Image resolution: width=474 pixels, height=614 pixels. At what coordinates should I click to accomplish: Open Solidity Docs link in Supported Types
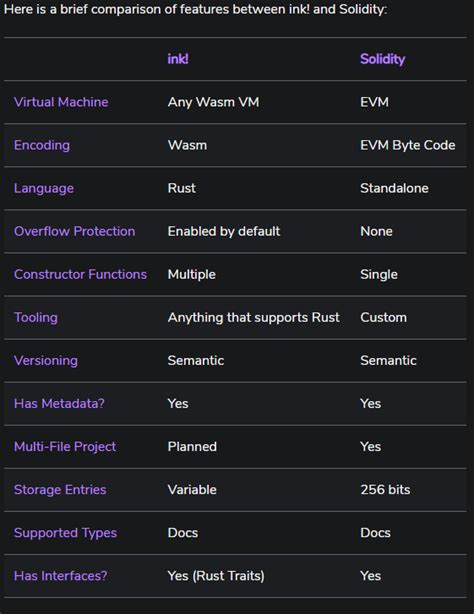click(x=375, y=533)
